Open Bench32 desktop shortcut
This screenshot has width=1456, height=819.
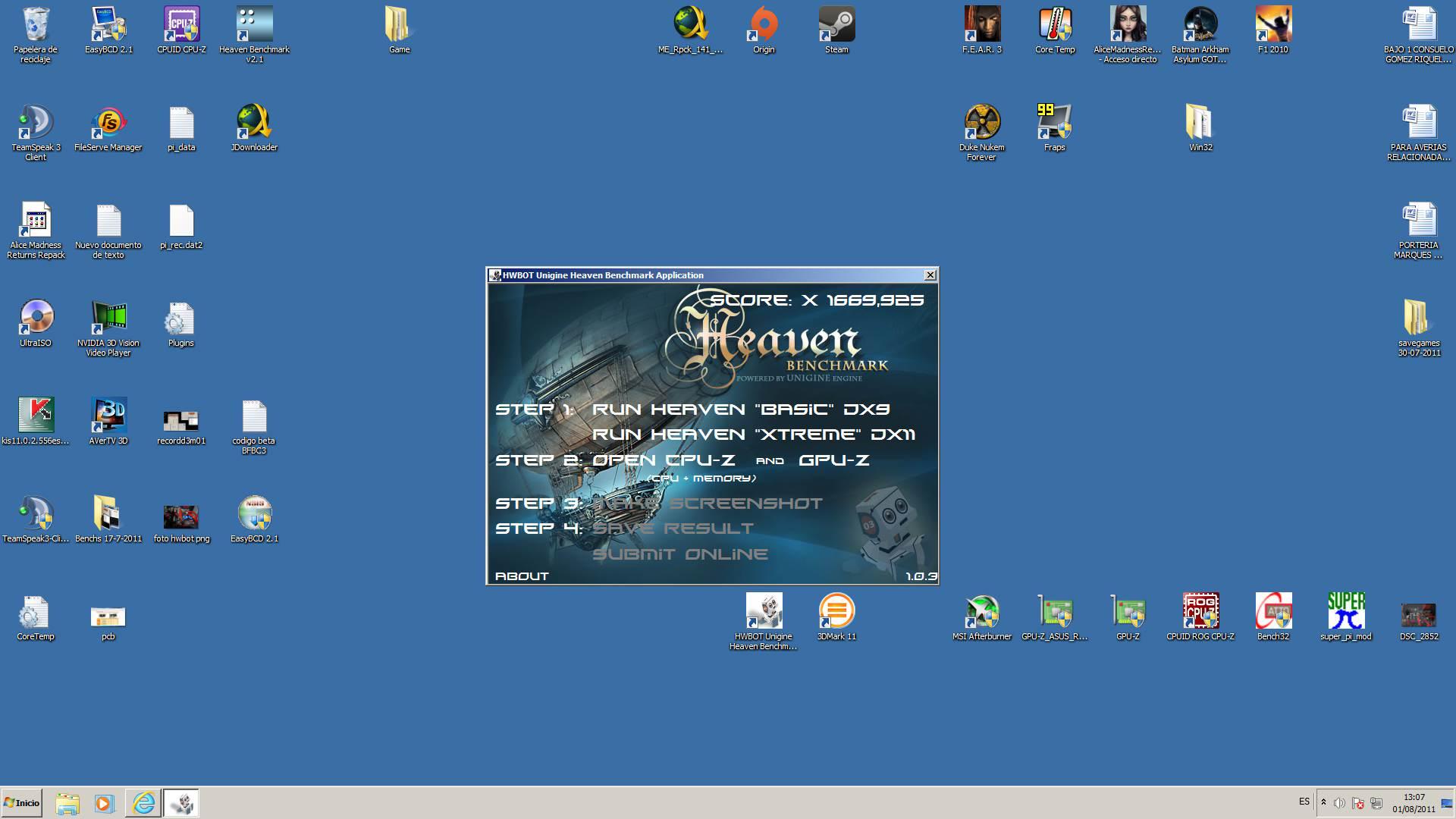point(1273,617)
